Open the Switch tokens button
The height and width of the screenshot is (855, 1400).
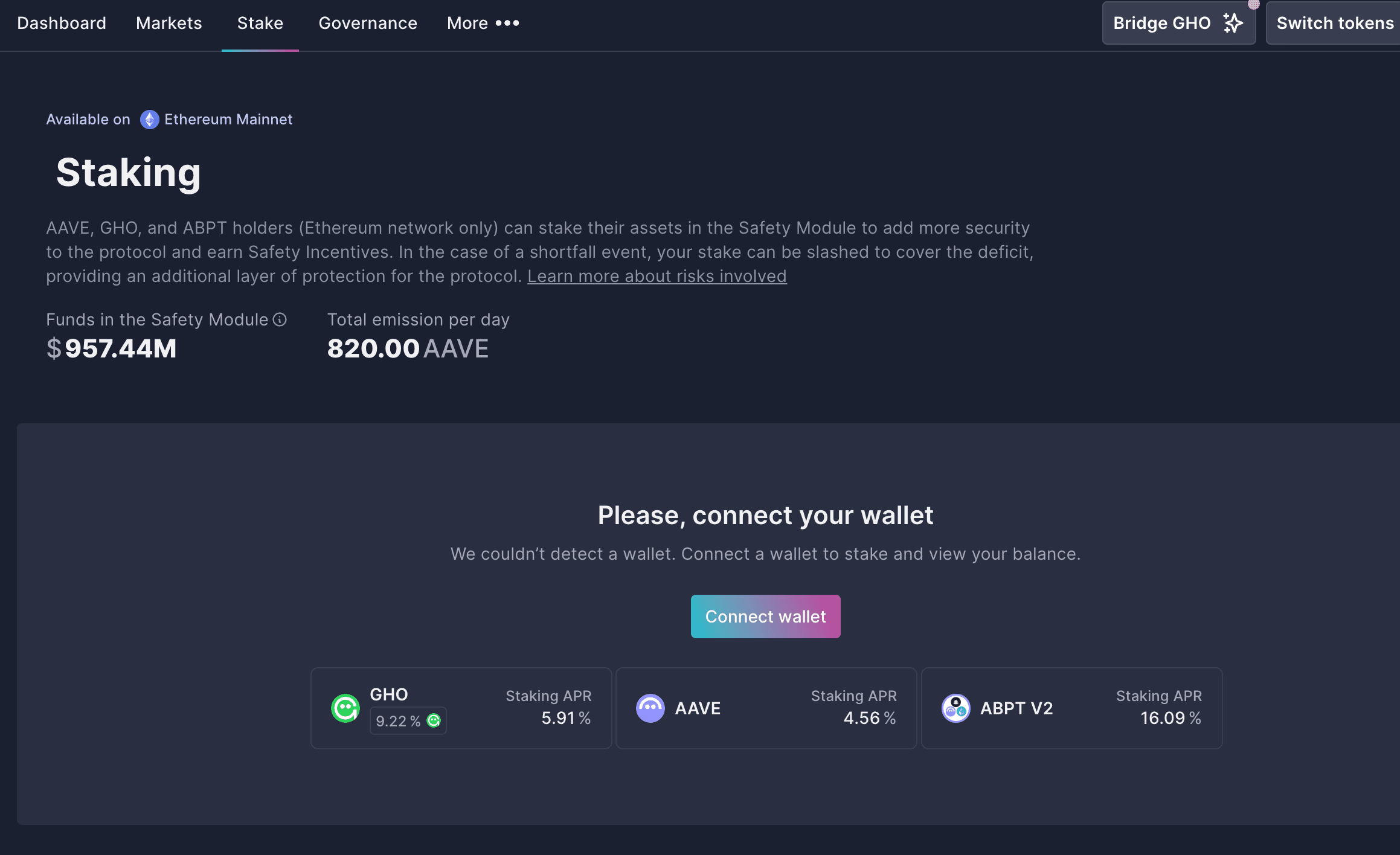point(1335,23)
